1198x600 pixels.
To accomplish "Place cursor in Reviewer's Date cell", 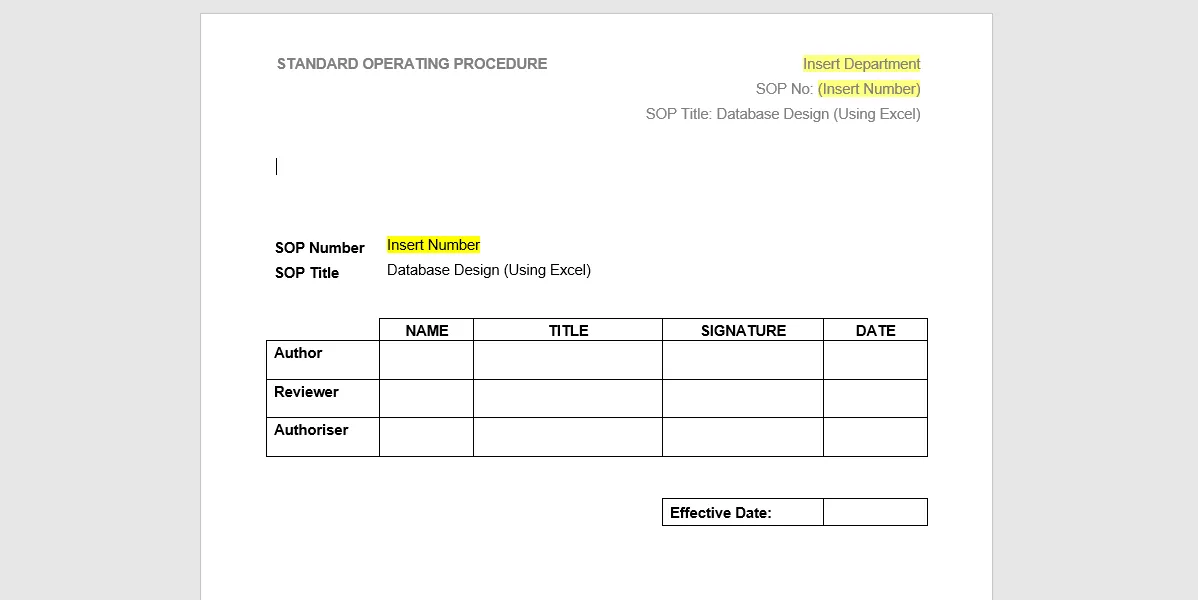I will pyautogui.click(x=876, y=398).
